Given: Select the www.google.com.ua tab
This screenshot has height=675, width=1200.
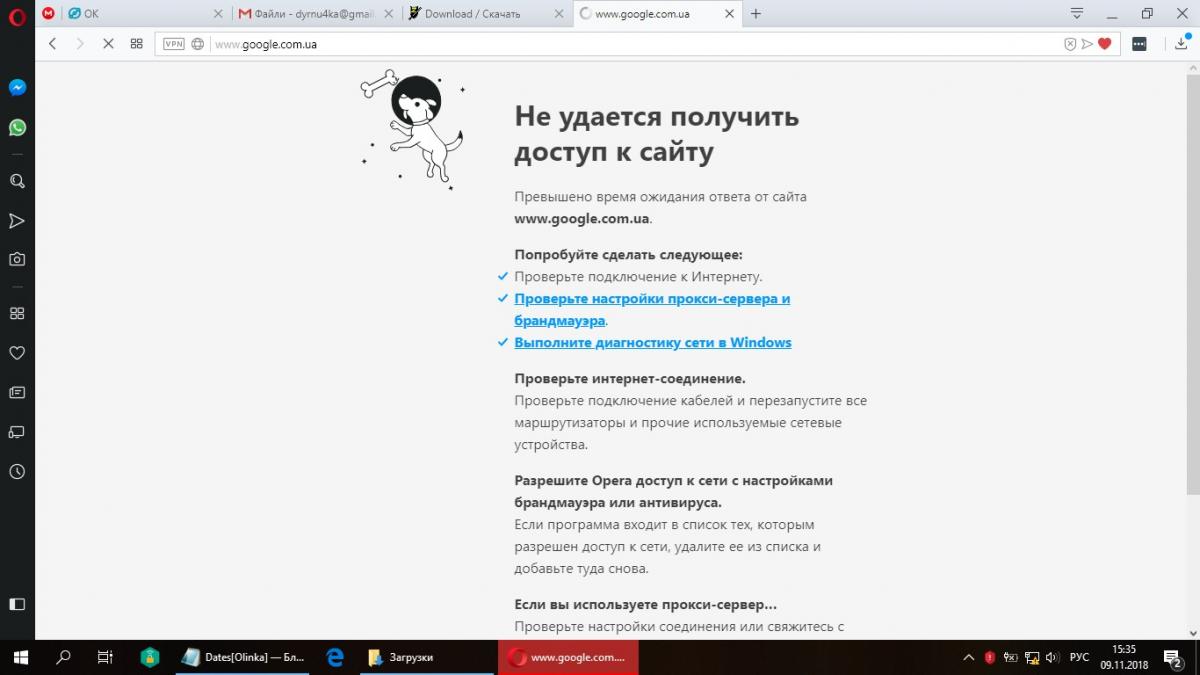Looking at the screenshot, I should pyautogui.click(x=656, y=14).
